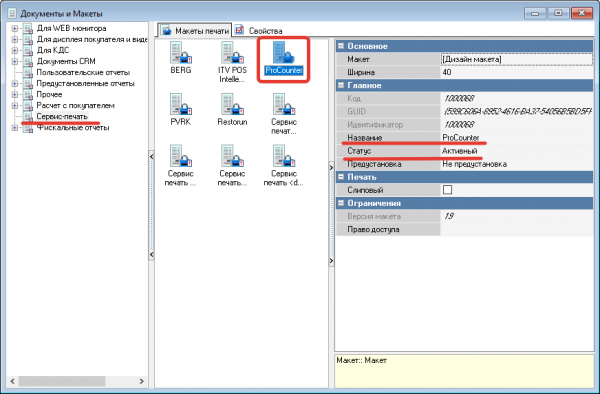600x394 pixels.
Task: Click the Для WEB монитора folder icon
Action: pos(28,29)
